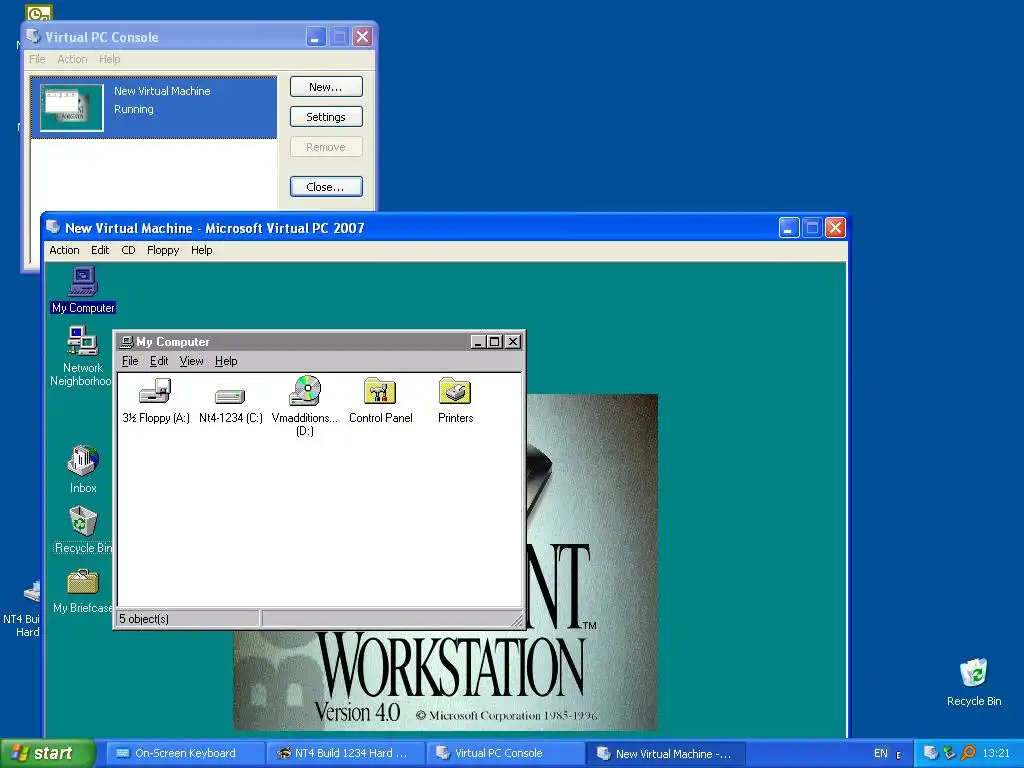This screenshot has height=768, width=1024.
Task: Click the Close... button in Virtual PC Console
Action: point(326,187)
